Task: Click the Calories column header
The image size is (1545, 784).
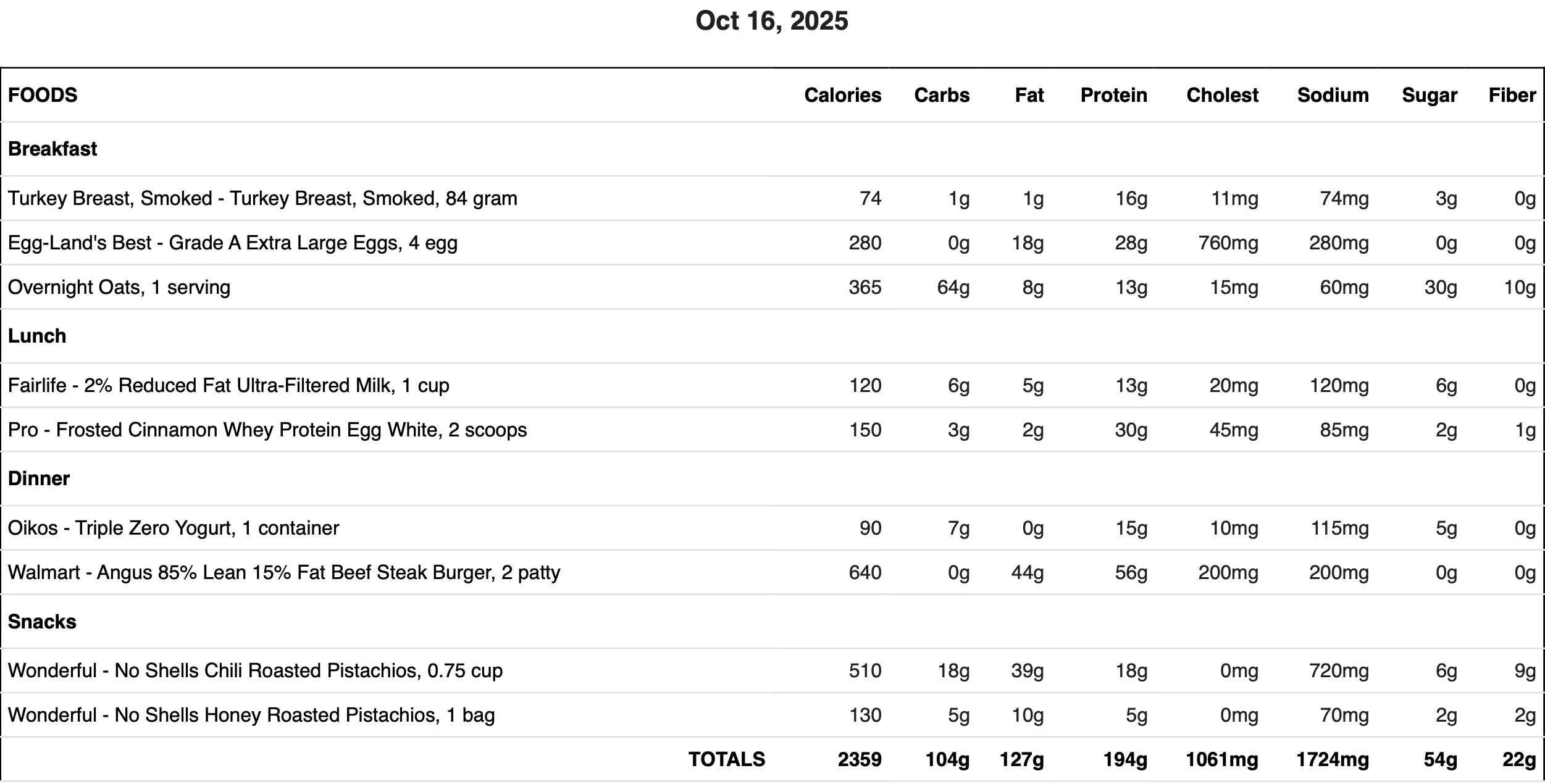Action: (x=842, y=95)
